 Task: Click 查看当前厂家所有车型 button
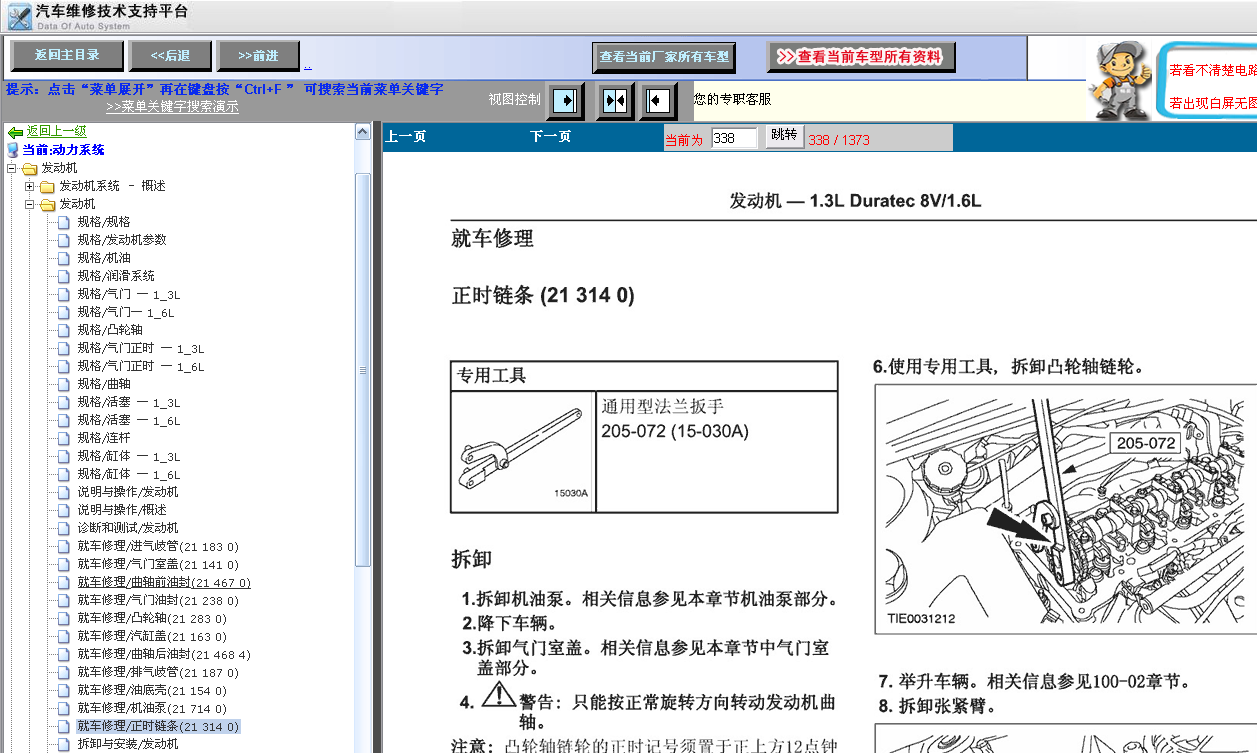[664, 57]
